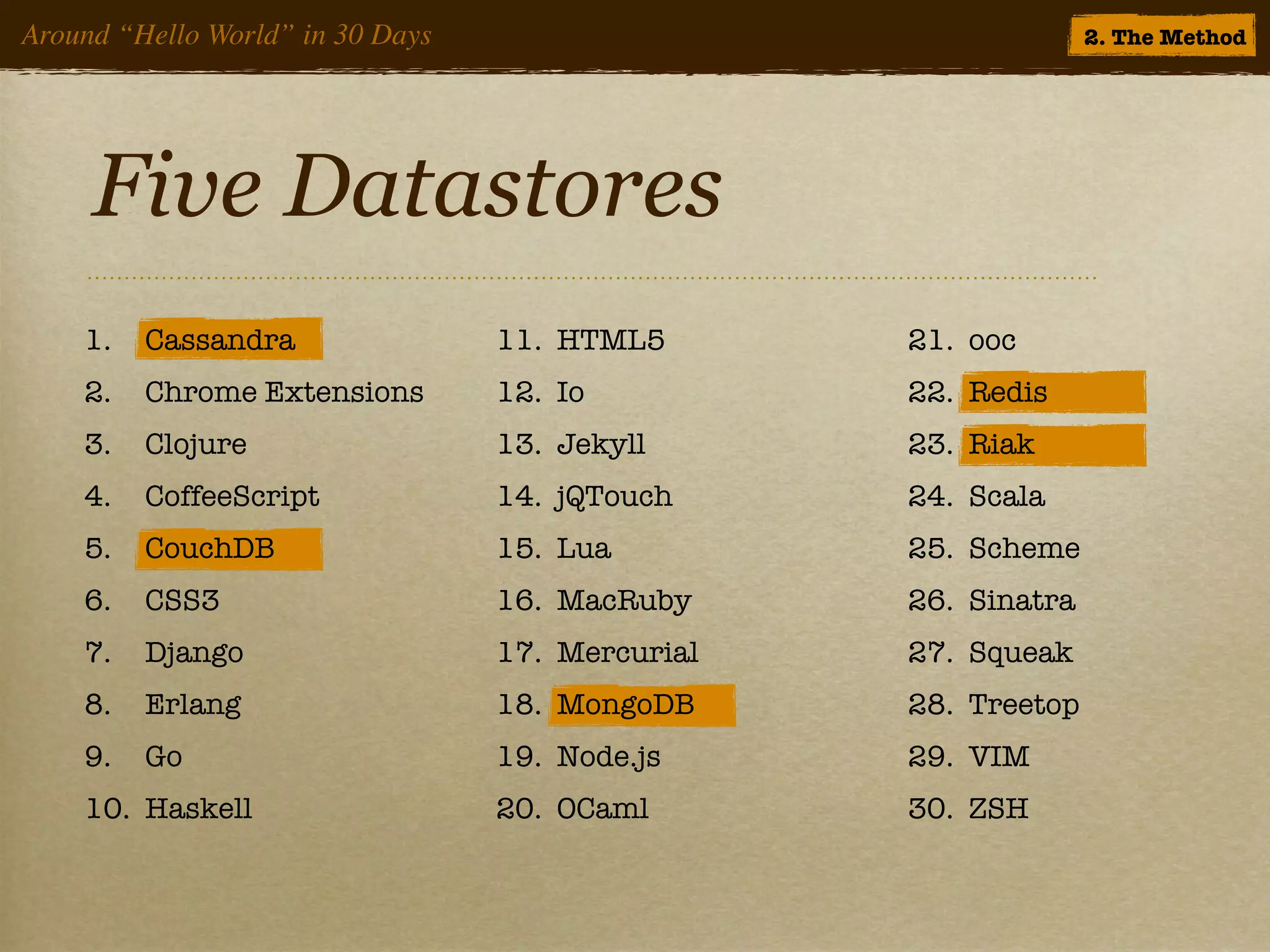Click the 'Chrome Extensions' list entry

tap(284, 392)
